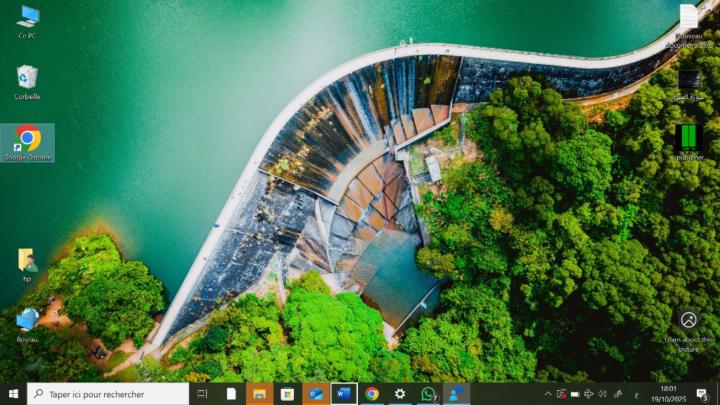Open Word from the taskbar
This screenshot has height=405, width=720.
click(x=343, y=394)
